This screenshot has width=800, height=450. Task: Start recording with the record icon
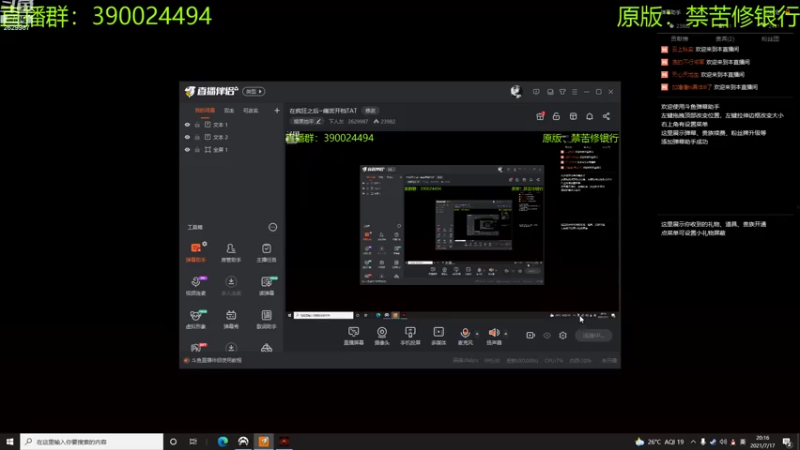[x=531, y=335]
